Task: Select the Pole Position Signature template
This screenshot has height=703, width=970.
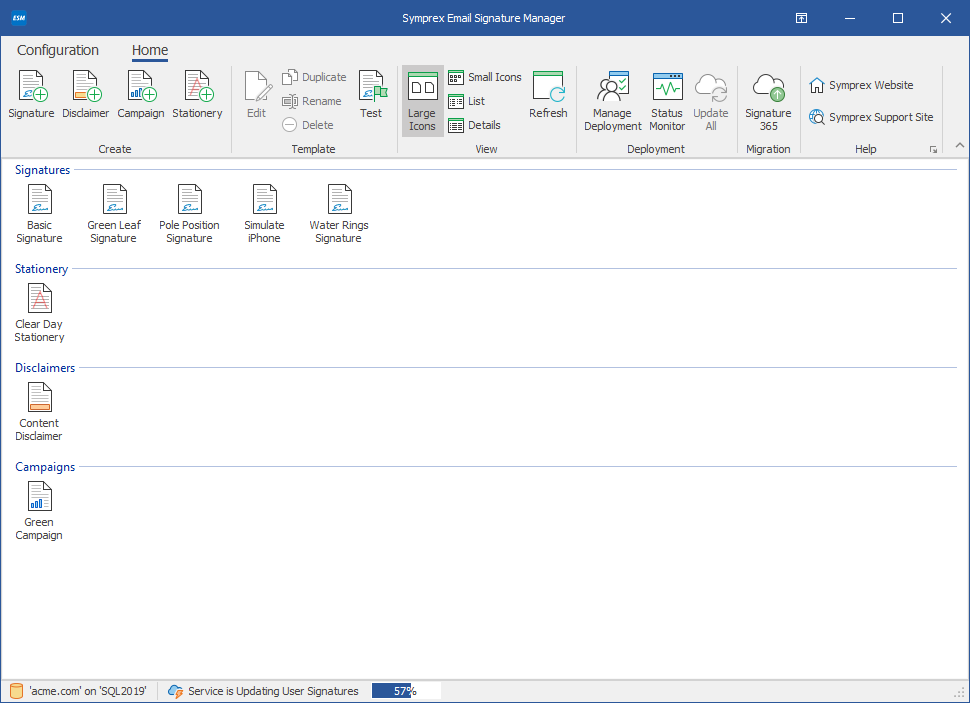Action: [x=189, y=214]
